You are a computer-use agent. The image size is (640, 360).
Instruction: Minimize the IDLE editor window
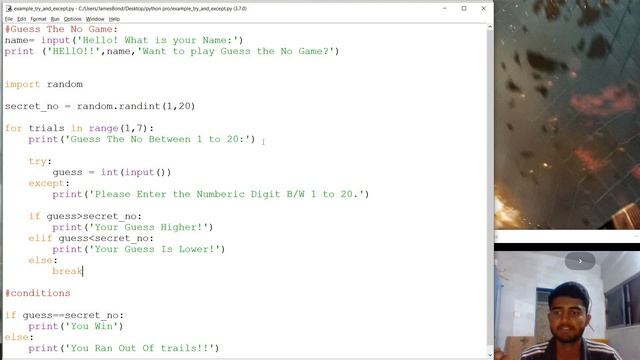[x=444, y=8]
